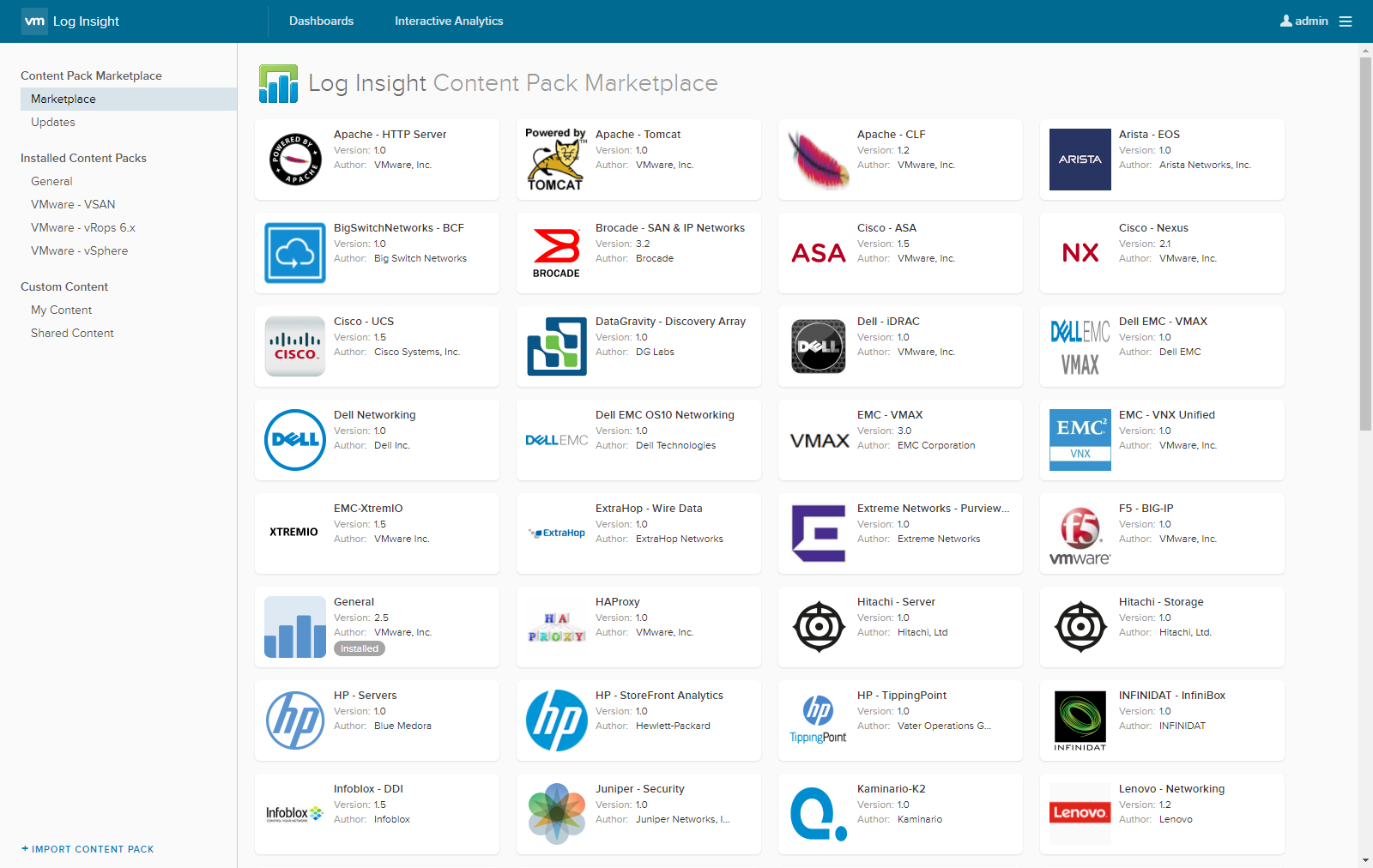Click the Apache HTTP Server feather logo
The height and width of the screenshot is (868, 1373).
(295, 160)
